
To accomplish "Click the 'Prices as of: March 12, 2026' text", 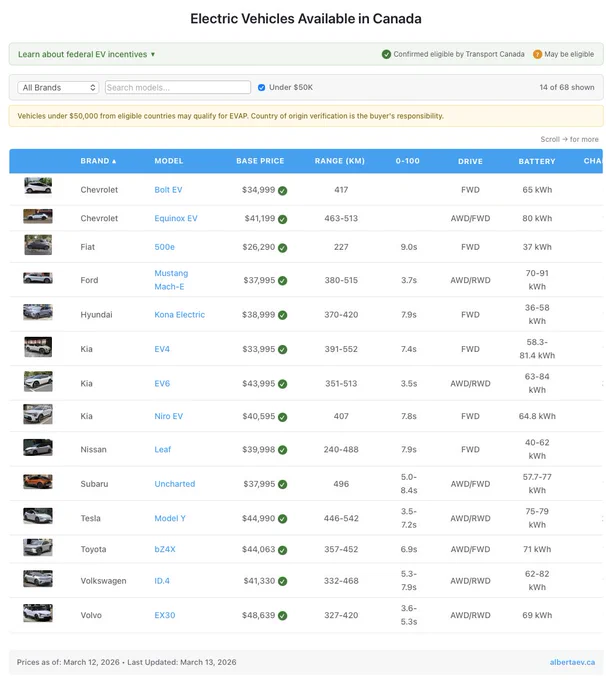I will 68,662.
